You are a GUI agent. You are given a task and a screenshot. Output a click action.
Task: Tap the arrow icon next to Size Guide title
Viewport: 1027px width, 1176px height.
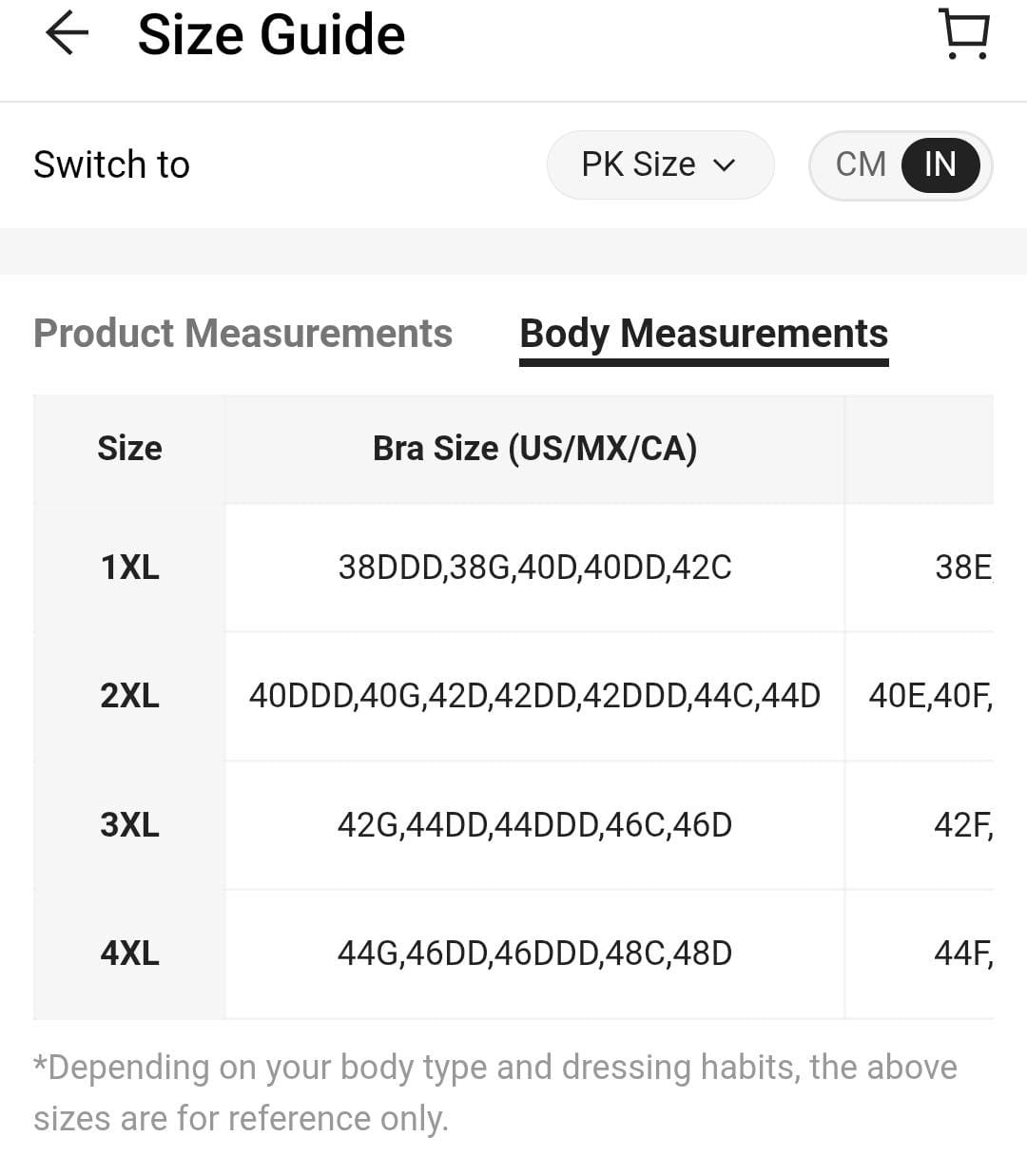click(x=64, y=34)
